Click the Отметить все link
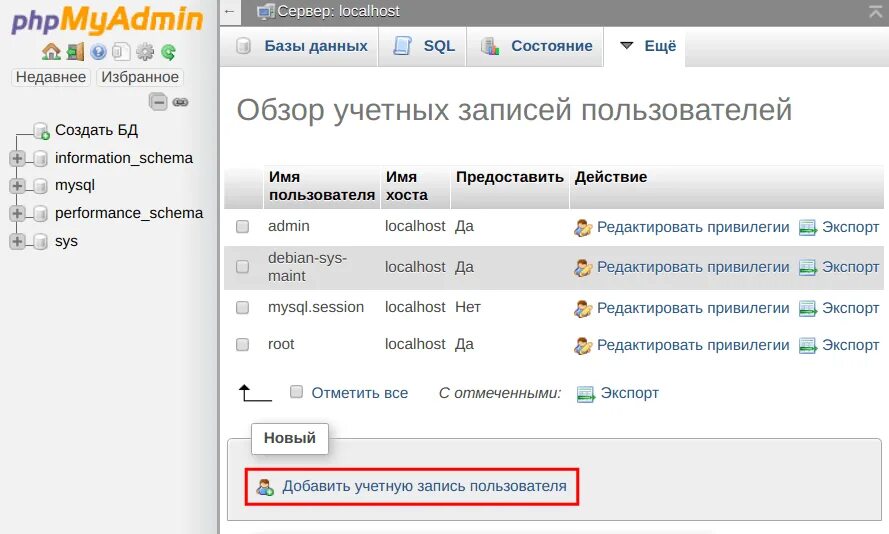889x534 pixels. point(359,393)
